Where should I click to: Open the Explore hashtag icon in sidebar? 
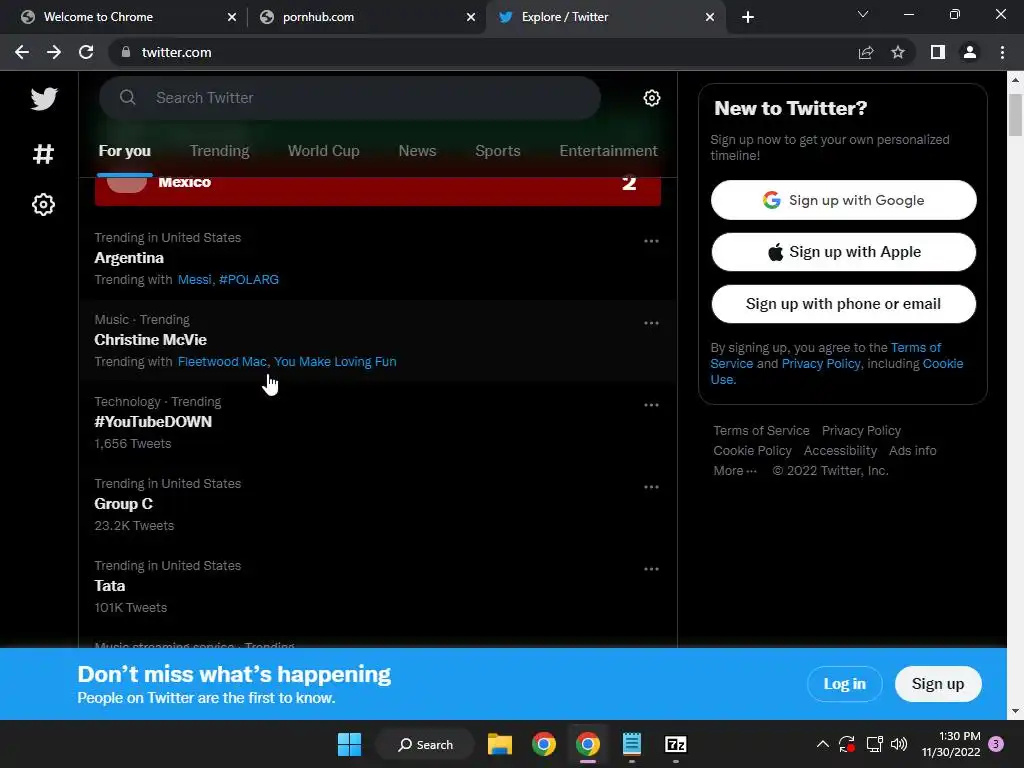coord(43,154)
